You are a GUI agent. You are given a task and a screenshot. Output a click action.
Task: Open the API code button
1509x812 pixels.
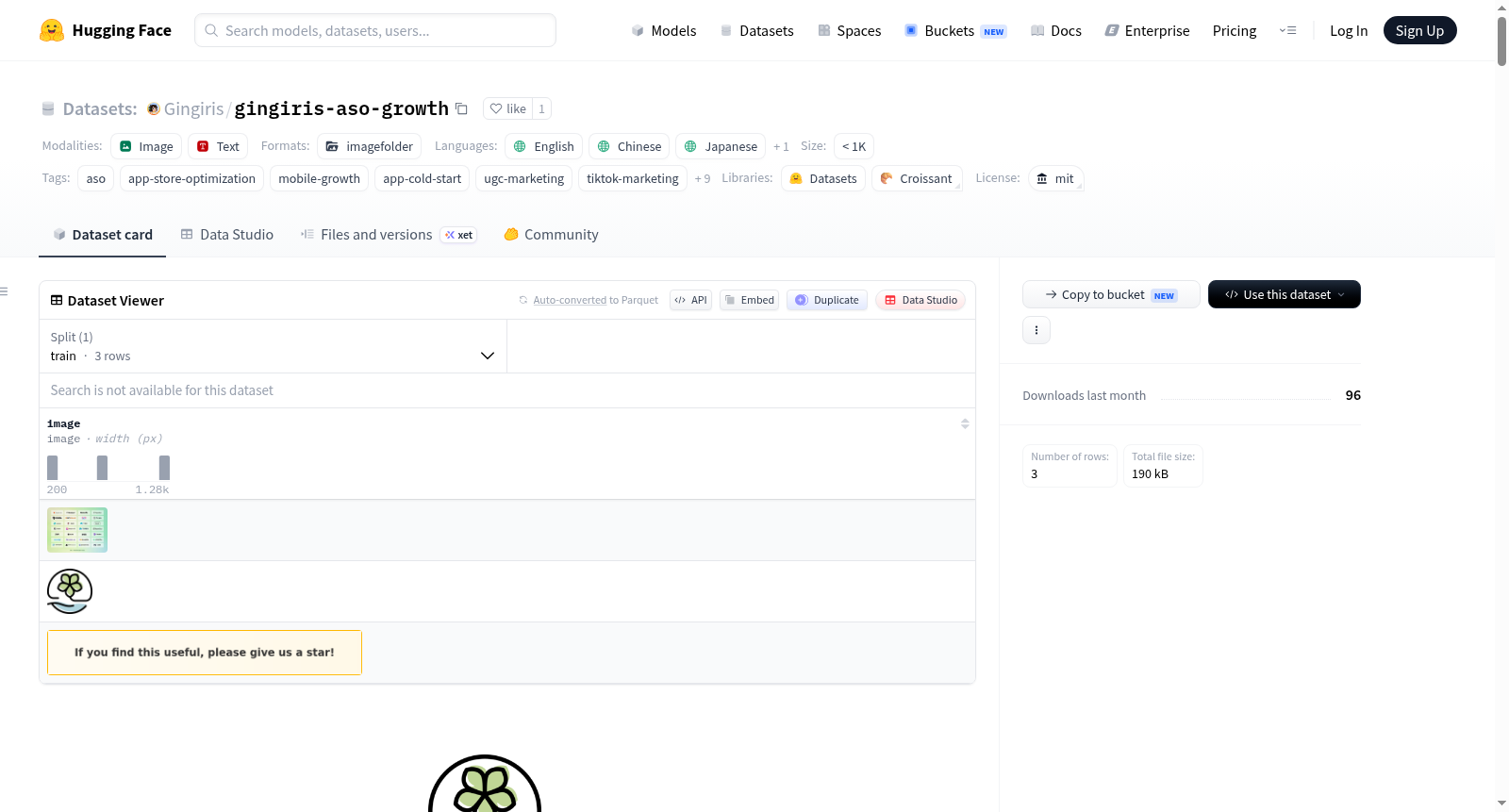pos(690,300)
